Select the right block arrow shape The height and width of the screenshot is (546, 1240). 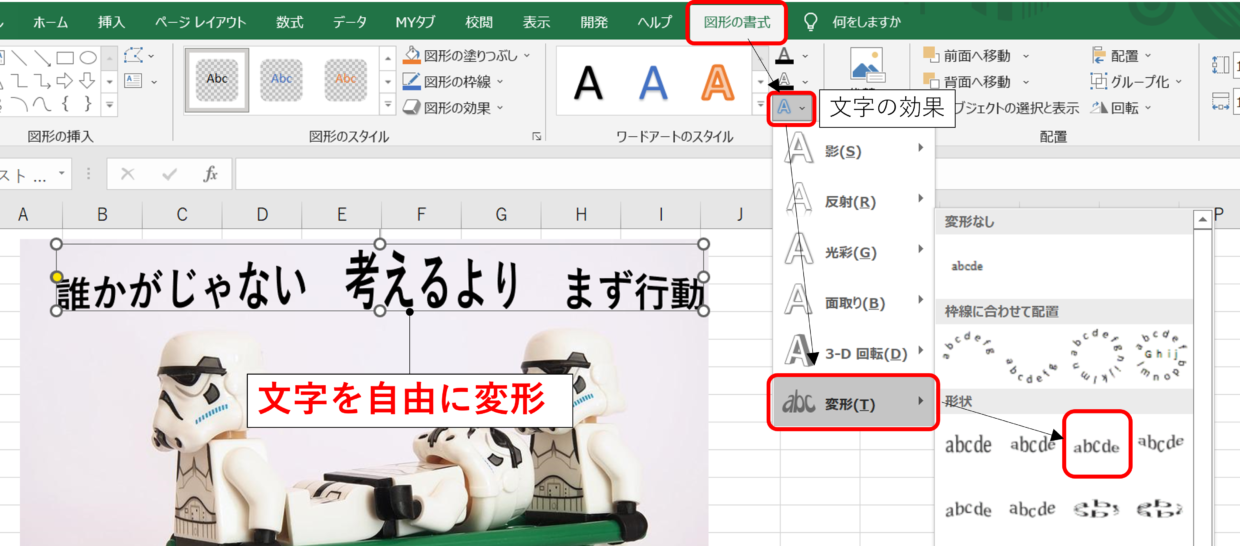[65, 80]
